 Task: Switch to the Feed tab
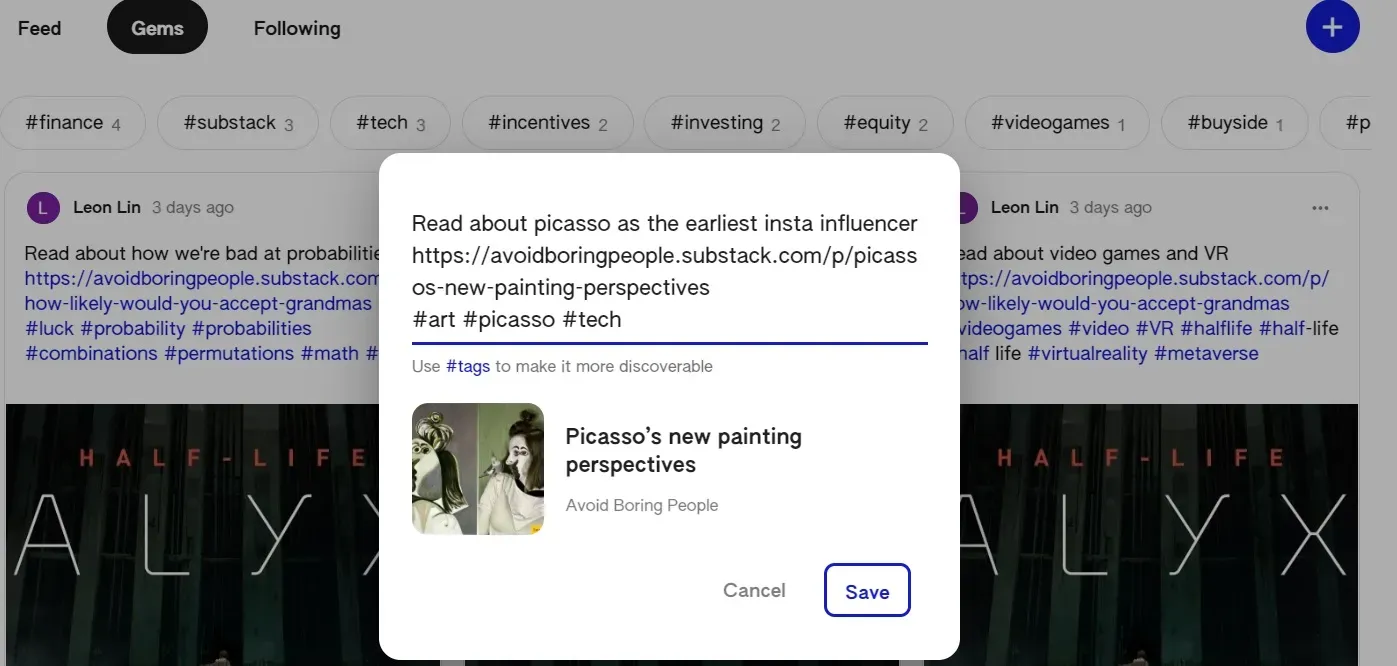click(40, 28)
